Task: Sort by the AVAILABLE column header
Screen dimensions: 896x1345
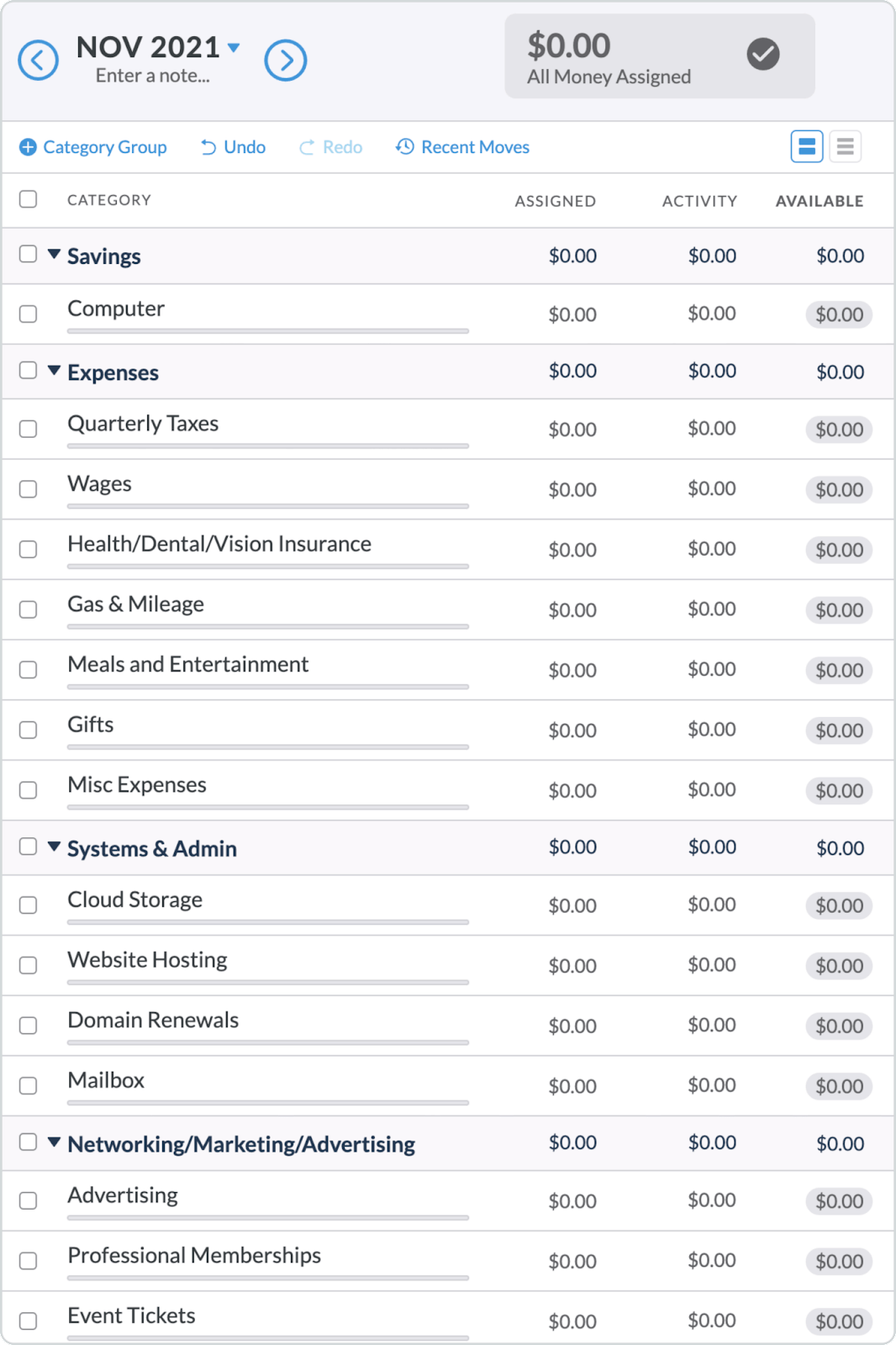Action: (x=819, y=201)
